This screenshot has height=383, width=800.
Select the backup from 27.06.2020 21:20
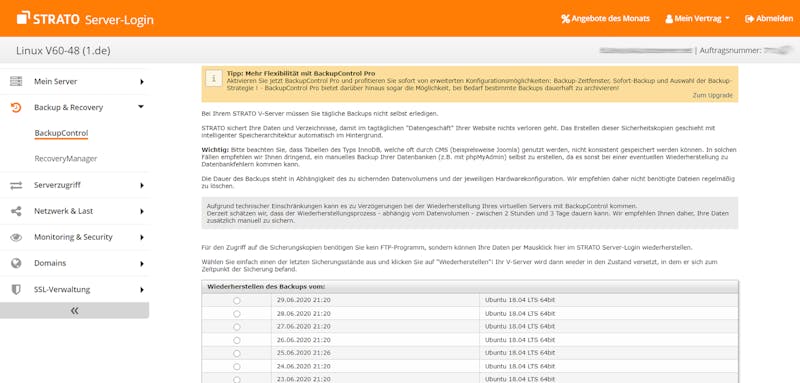(x=237, y=327)
